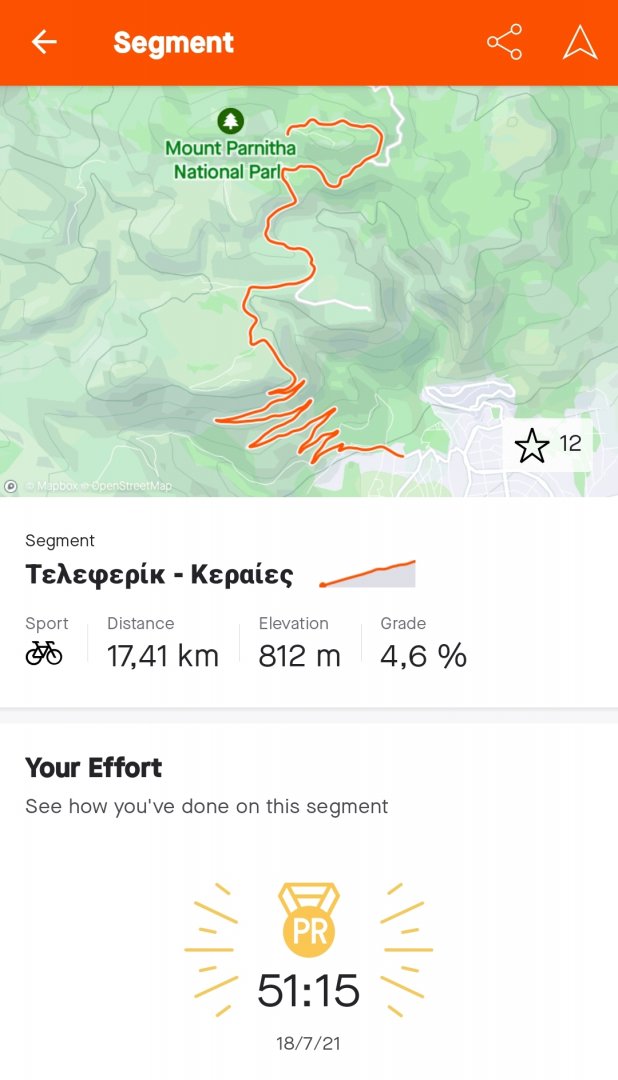The image size is (618, 1080).
Task: Tap the 812 m elevation stat
Action: pyautogui.click(x=299, y=656)
